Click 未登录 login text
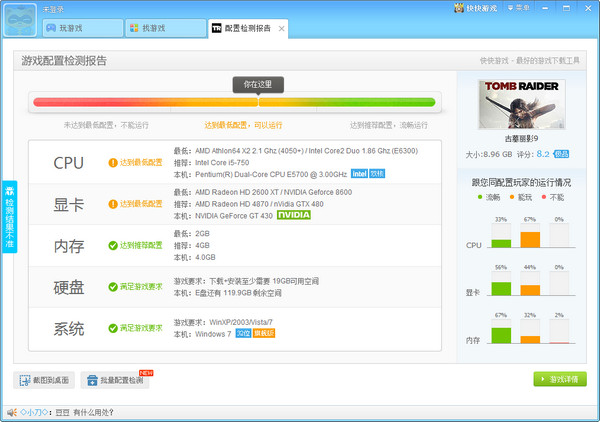This screenshot has height=422, width=600. [53, 10]
